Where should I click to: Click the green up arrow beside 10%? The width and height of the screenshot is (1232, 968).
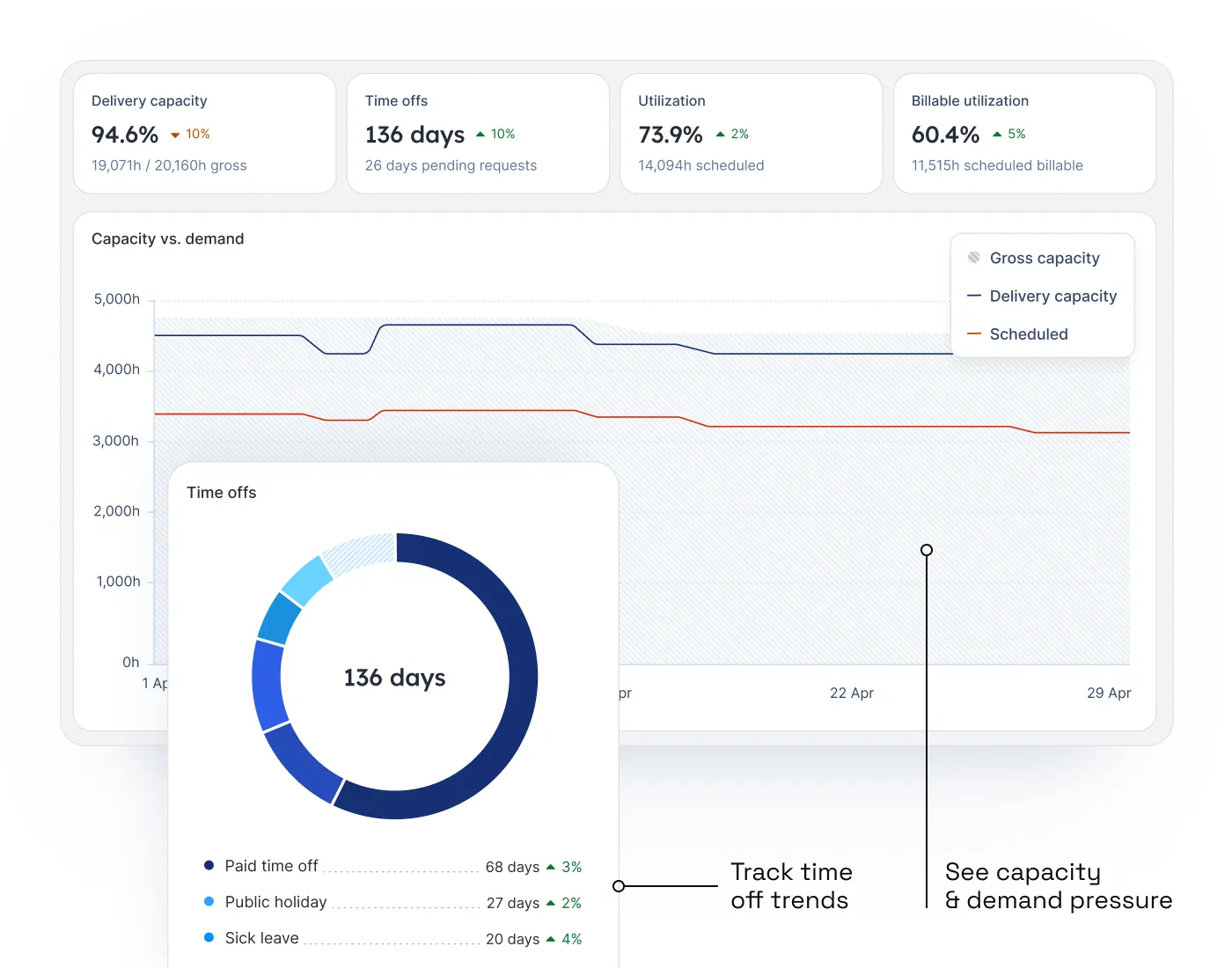pos(480,133)
